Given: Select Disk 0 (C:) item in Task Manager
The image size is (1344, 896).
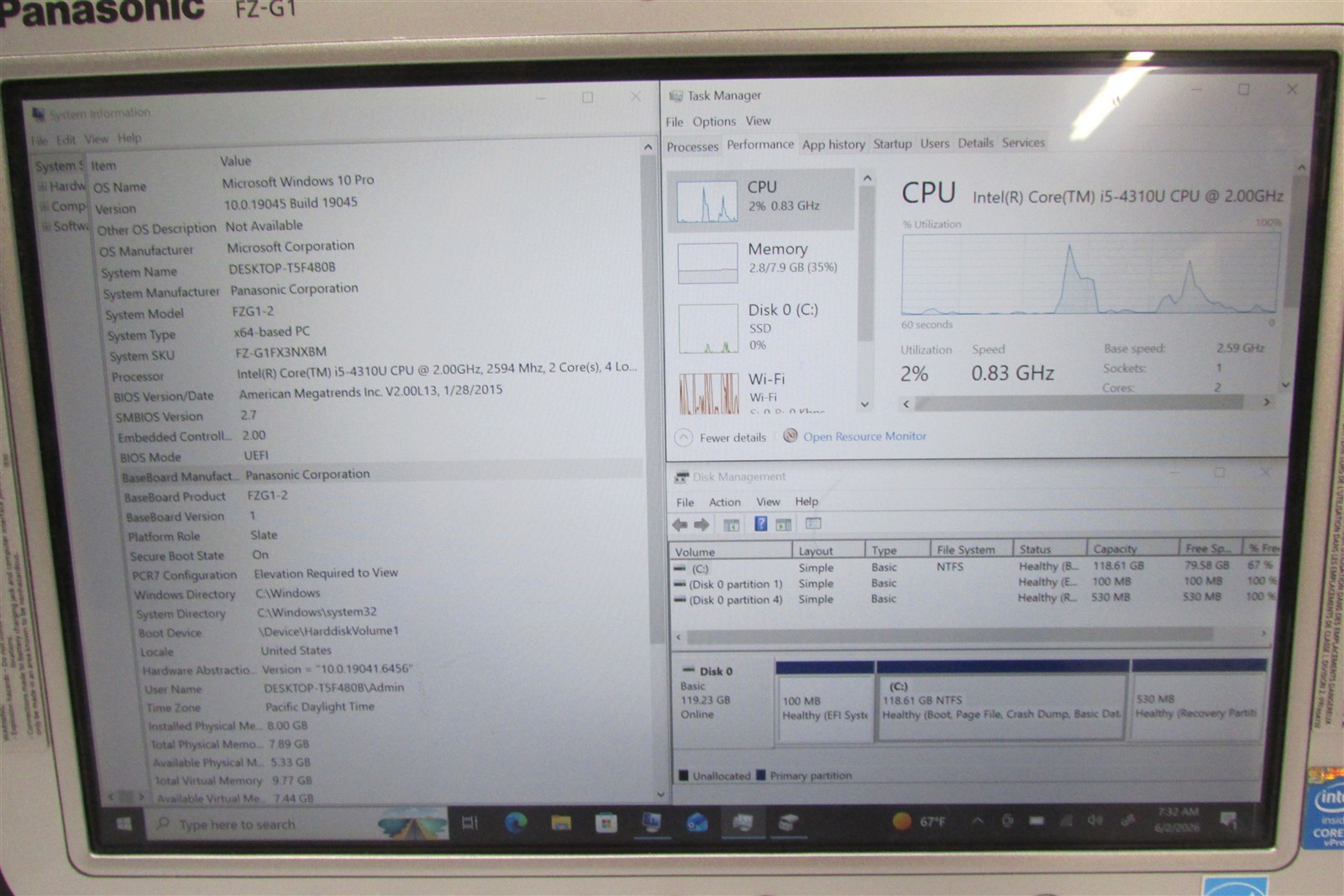Looking at the screenshot, I should (x=763, y=327).
